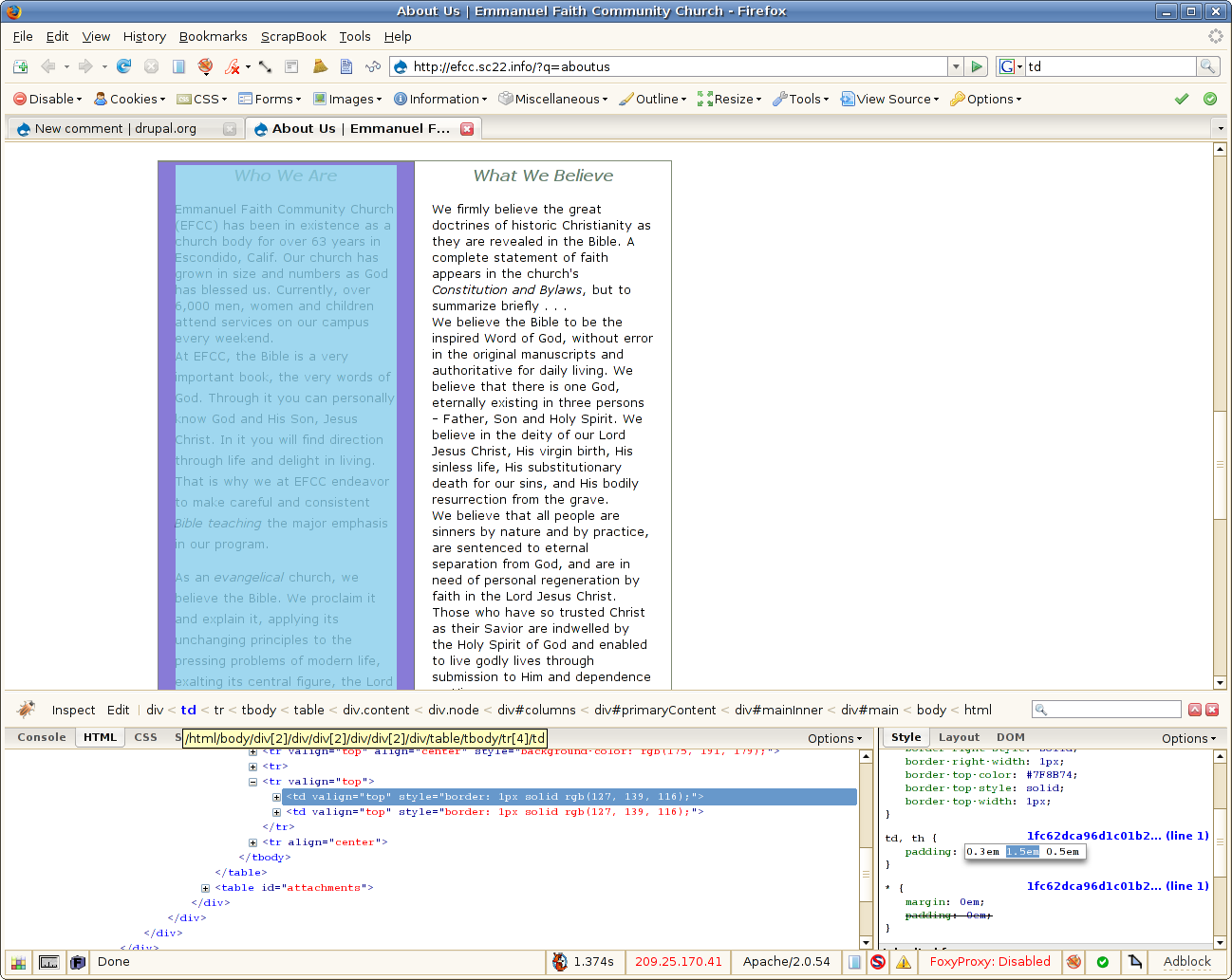
Task: Reload the page with the refresh icon
Action: (123, 66)
